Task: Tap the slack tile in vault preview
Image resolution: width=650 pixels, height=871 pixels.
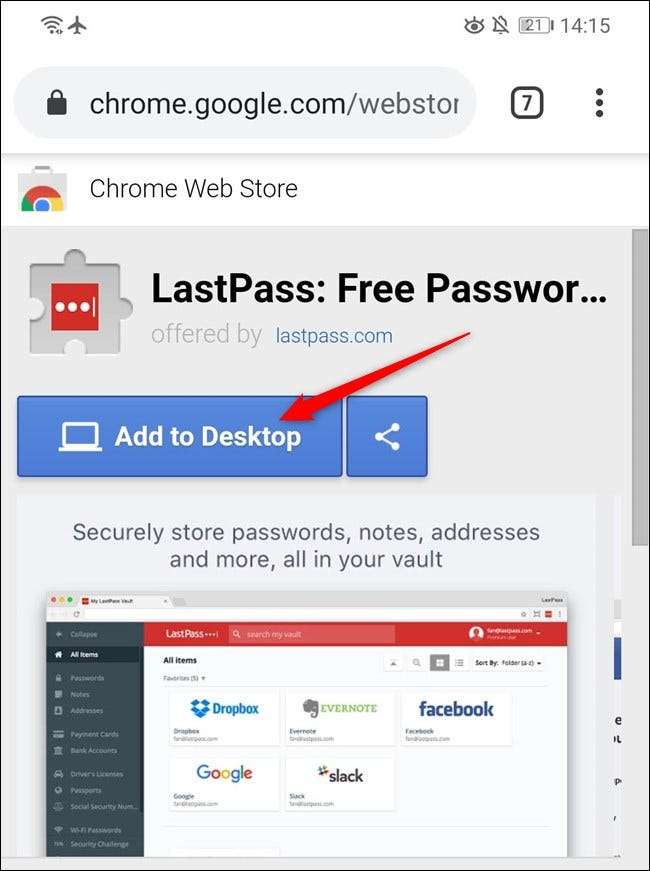Action: click(x=340, y=783)
